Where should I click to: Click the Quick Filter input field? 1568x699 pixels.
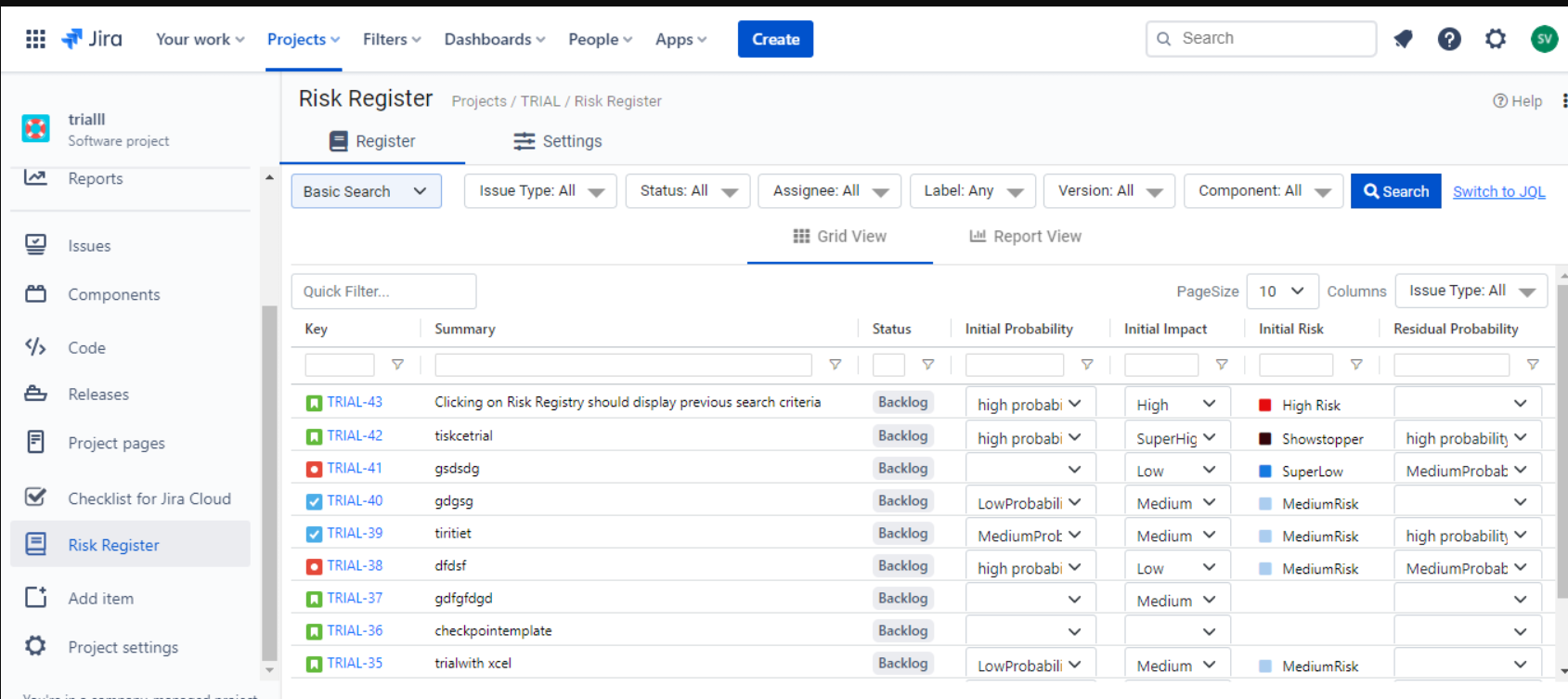[x=383, y=291]
